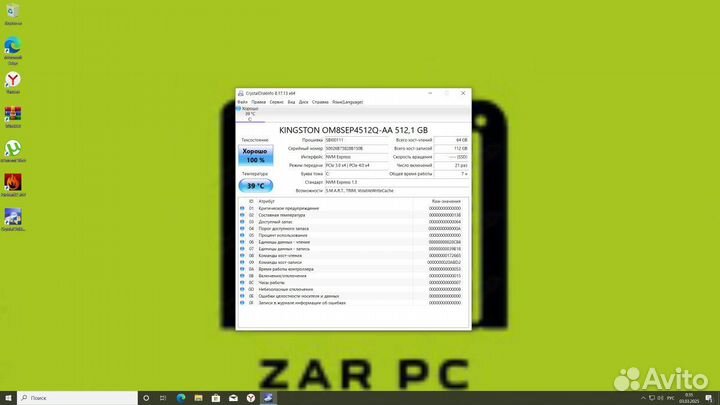
Task: Click the power-on hours value 7 ч
Action: point(451,174)
